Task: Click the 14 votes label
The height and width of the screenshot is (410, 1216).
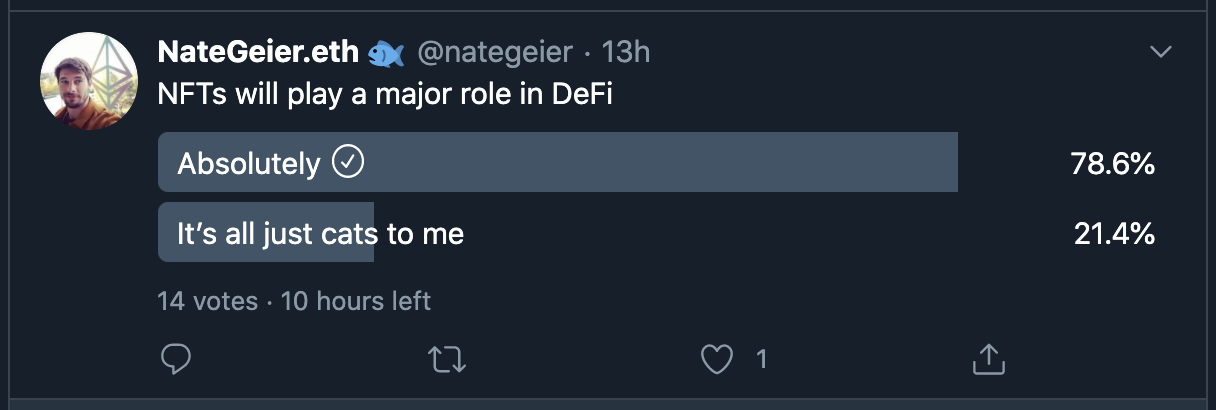Action: coord(207,300)
